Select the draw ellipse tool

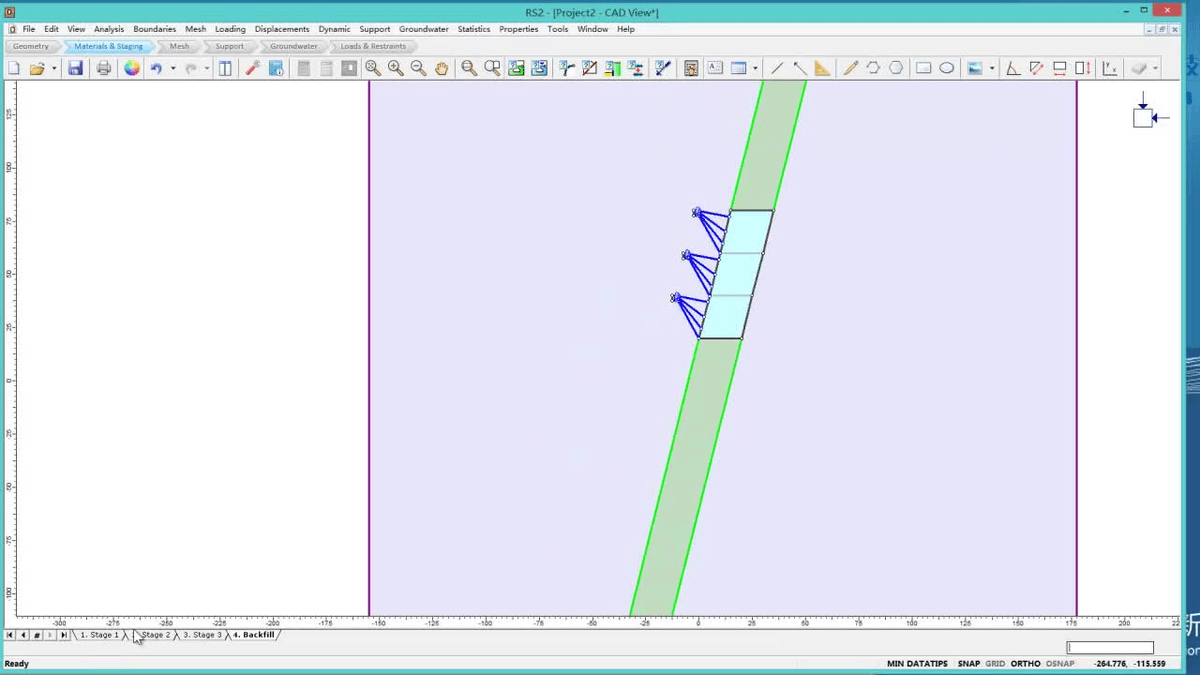(x=946, y=68)
